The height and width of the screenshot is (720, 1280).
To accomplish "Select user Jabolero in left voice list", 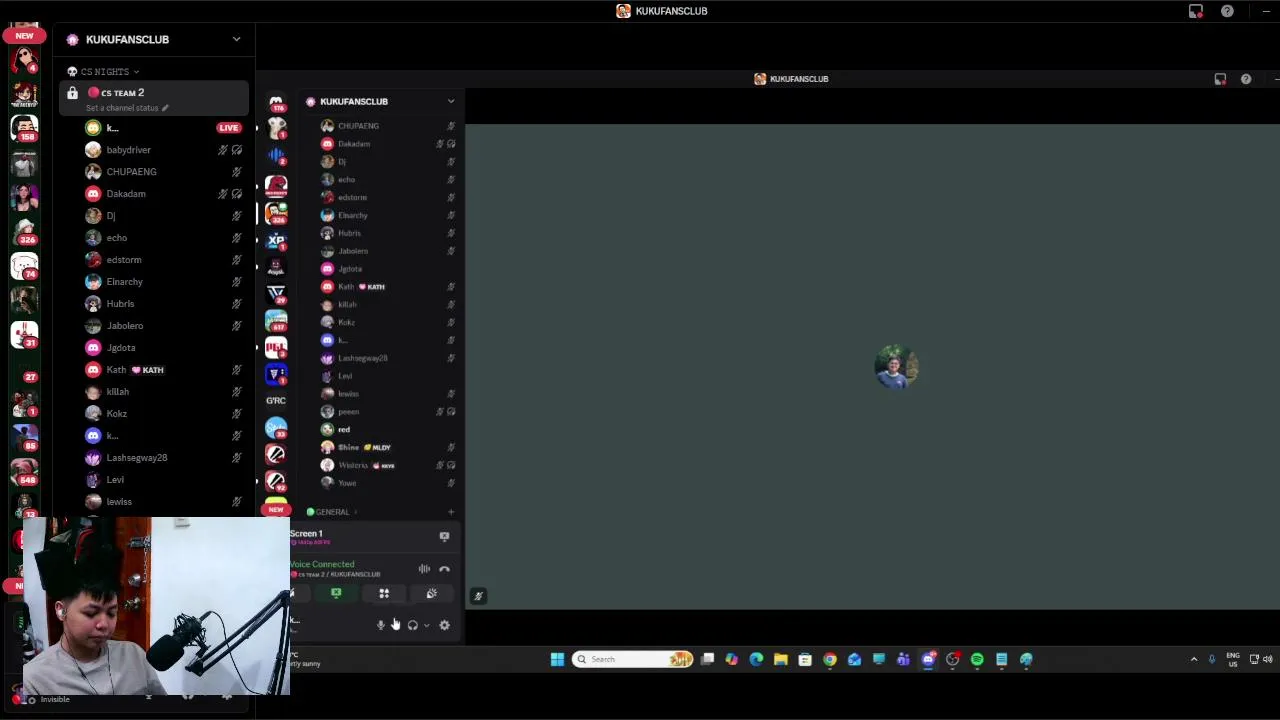I will point(125,326).
